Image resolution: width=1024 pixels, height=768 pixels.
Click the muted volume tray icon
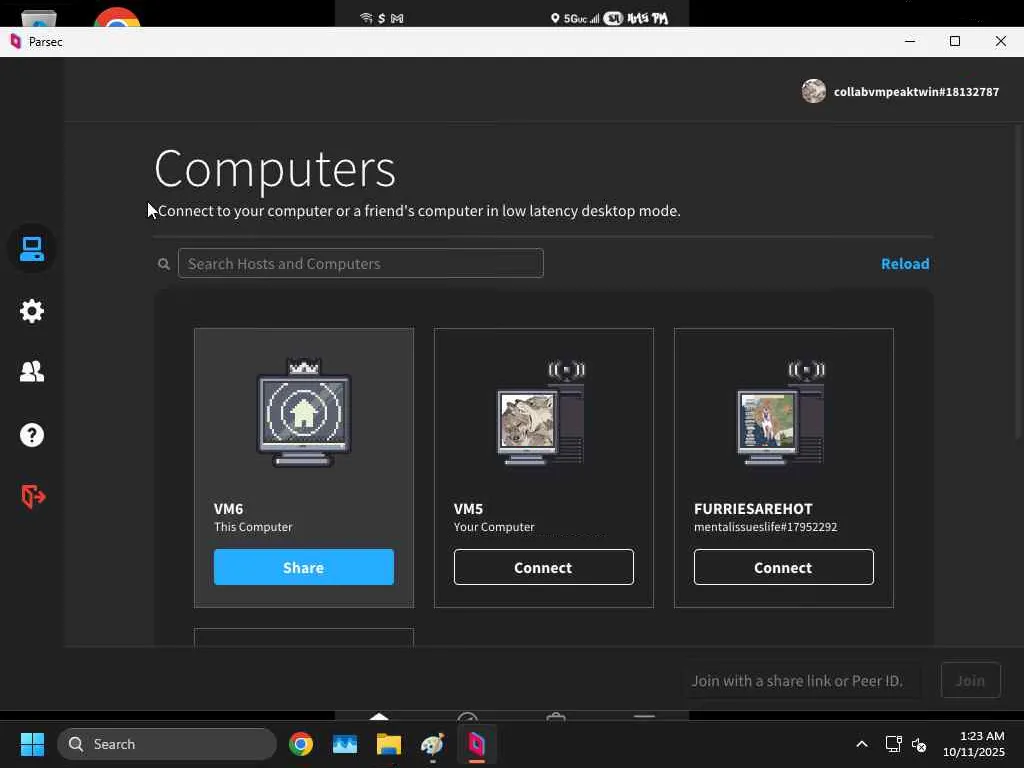click(x=919, y=744)
